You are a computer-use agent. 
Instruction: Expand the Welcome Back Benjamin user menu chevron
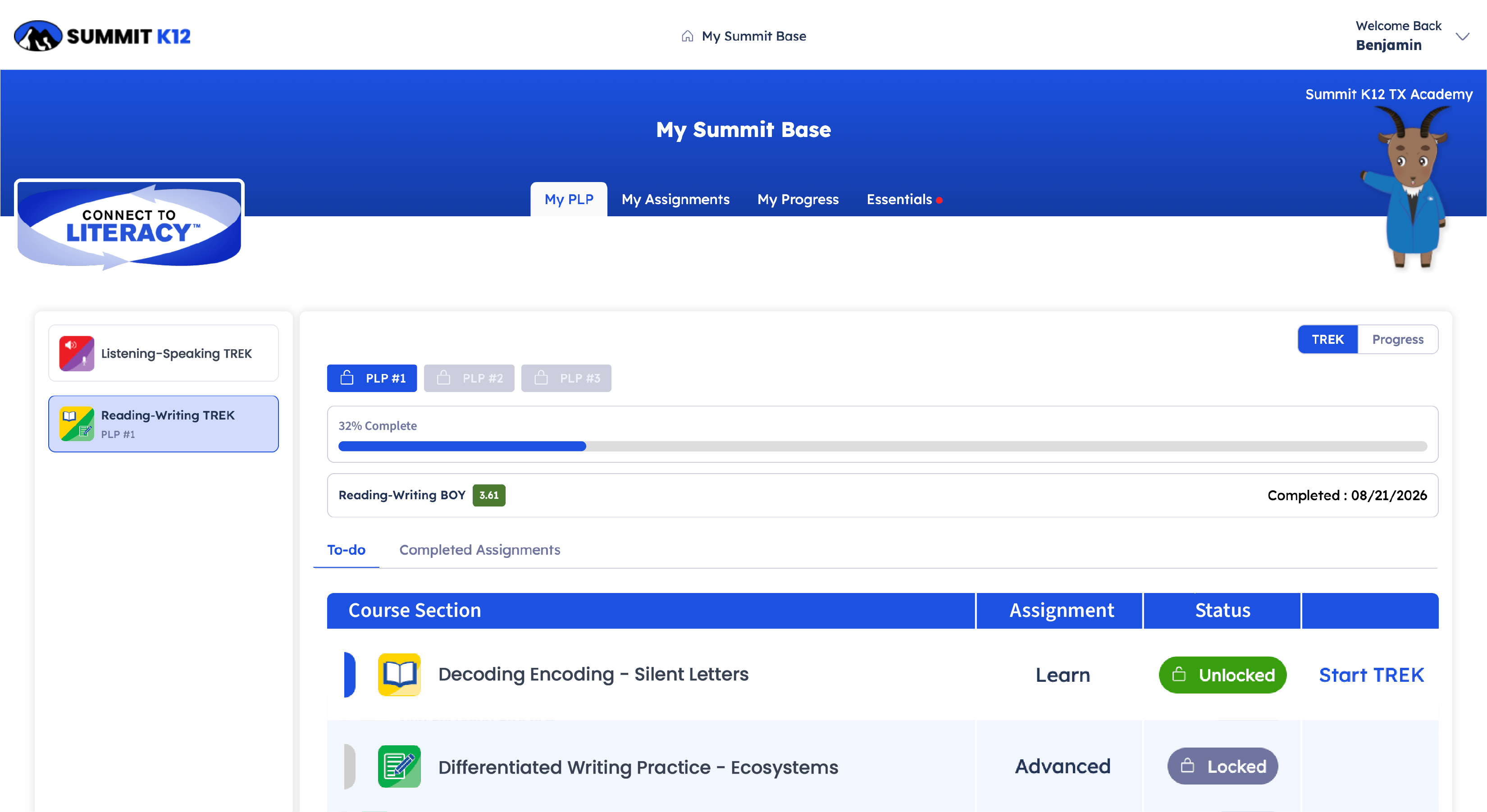click(1462, 36)
